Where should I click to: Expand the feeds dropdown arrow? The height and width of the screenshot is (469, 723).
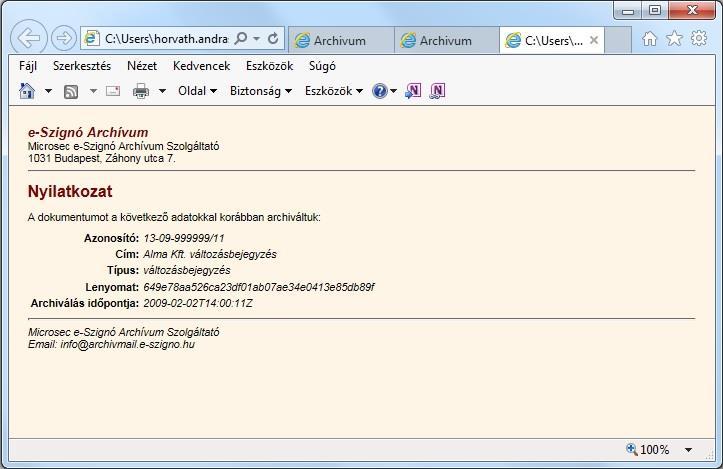pos(93,91)
